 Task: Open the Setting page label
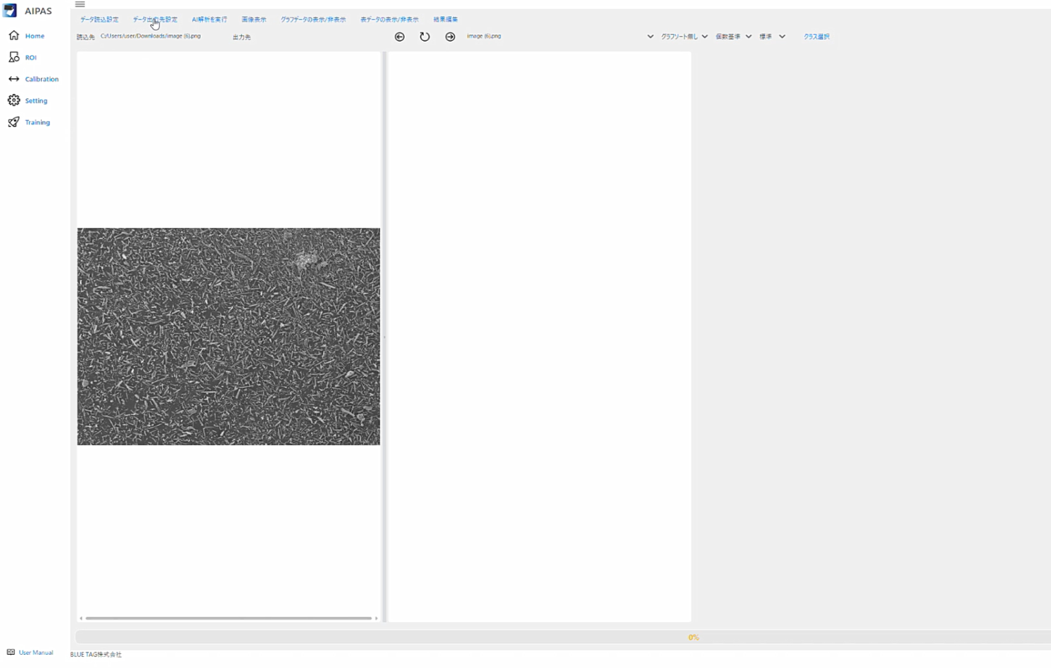point(36,101)
